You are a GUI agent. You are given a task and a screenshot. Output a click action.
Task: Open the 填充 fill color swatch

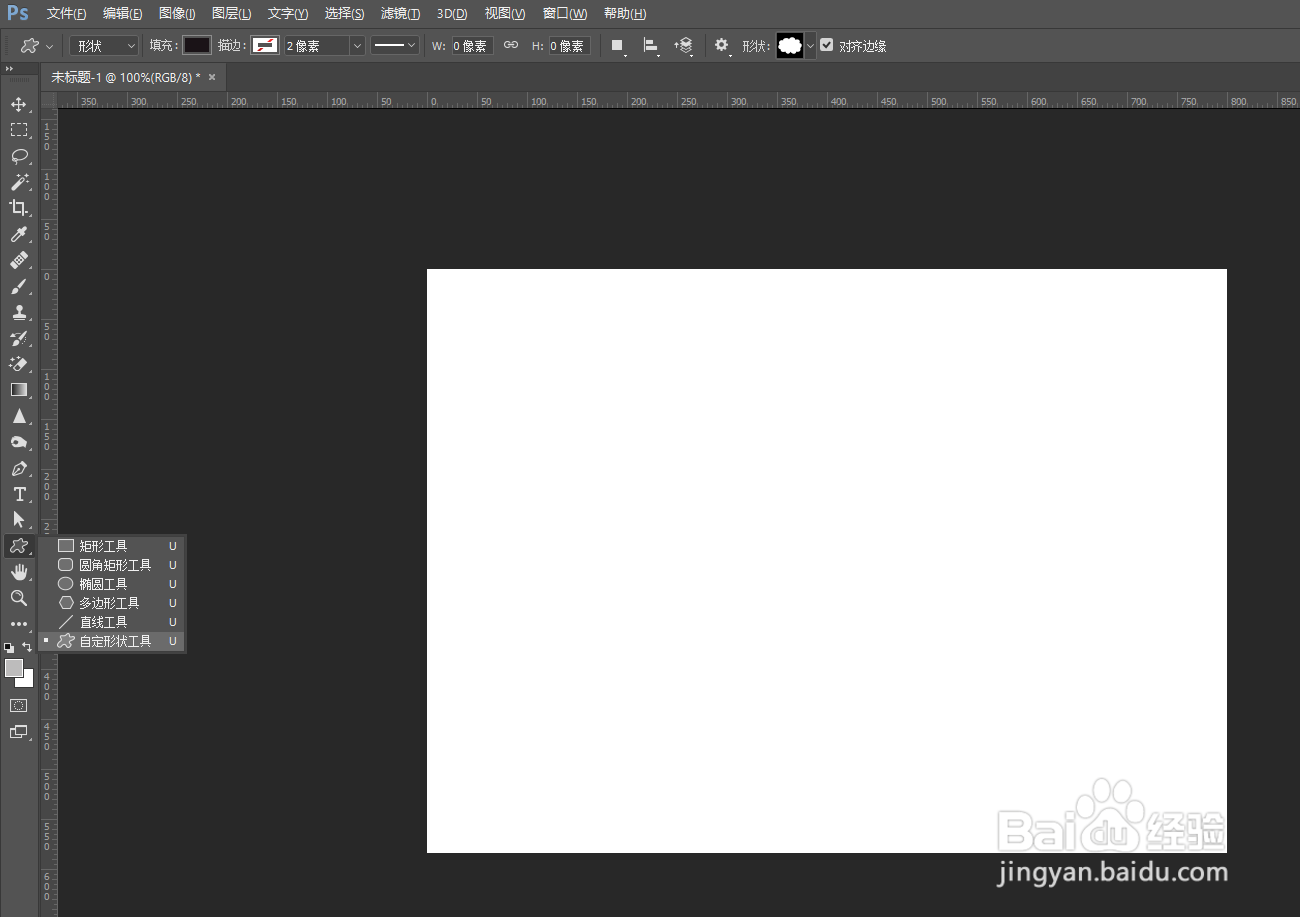(x=197, y=45)
